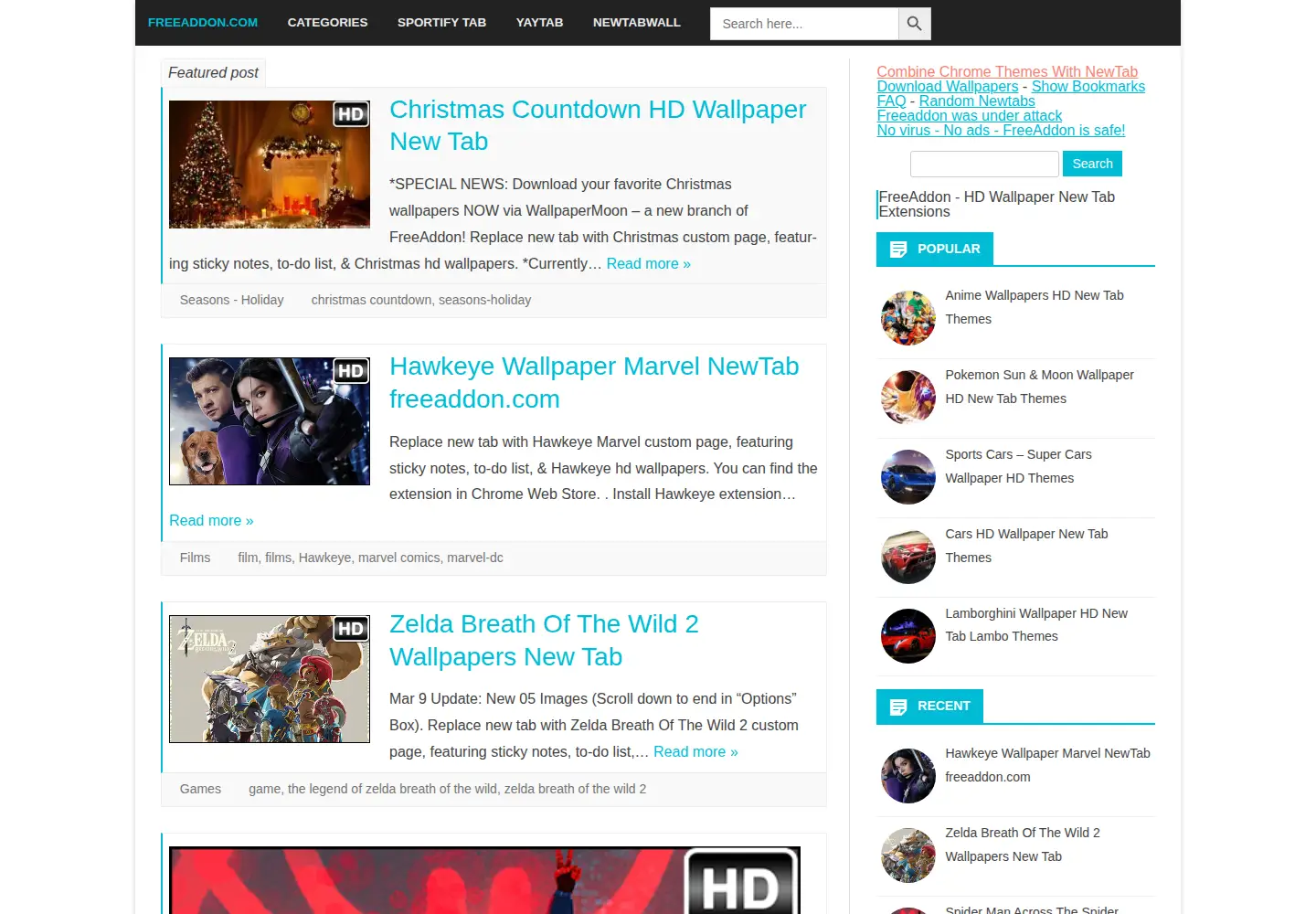Open the 'marvel comics' tag link
This screenshot has height=914, width=1316.
click(x=398, y=558)
